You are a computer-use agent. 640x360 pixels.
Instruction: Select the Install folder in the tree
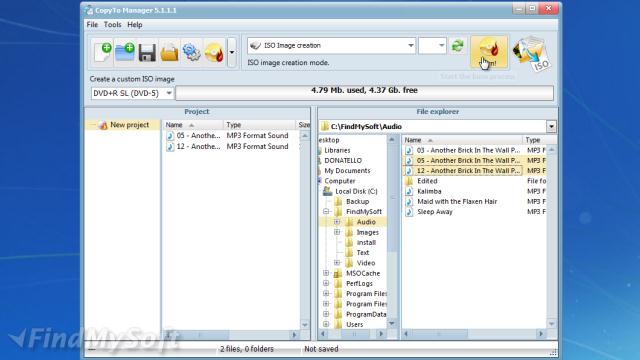click(x=366, y=242)
